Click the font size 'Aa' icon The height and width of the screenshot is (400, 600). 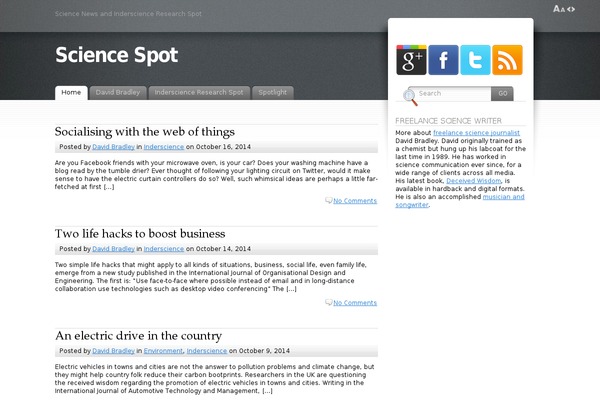558,9
